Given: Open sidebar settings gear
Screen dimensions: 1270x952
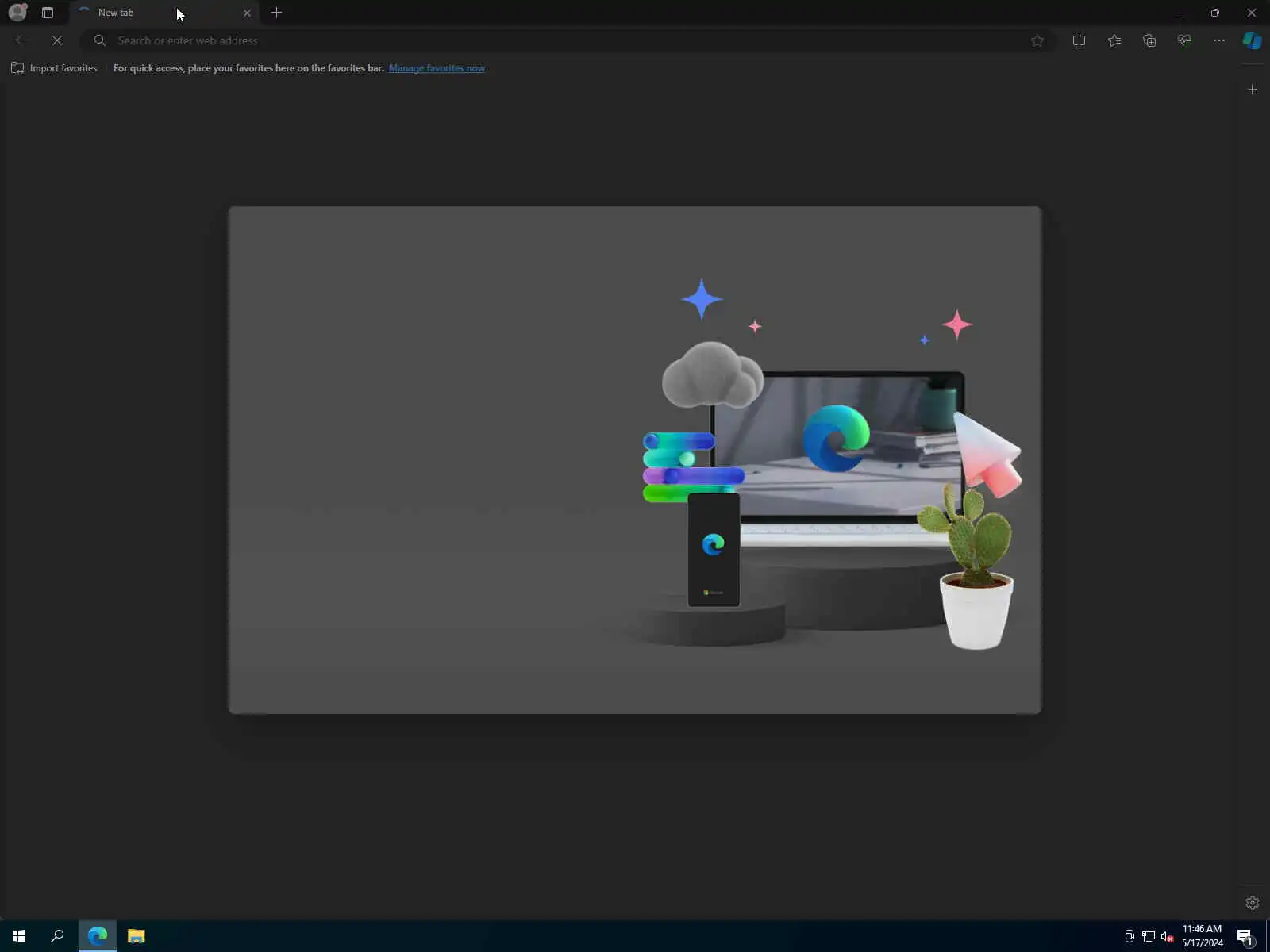Looking at the screenshot, I should [x=1253, y=903].
